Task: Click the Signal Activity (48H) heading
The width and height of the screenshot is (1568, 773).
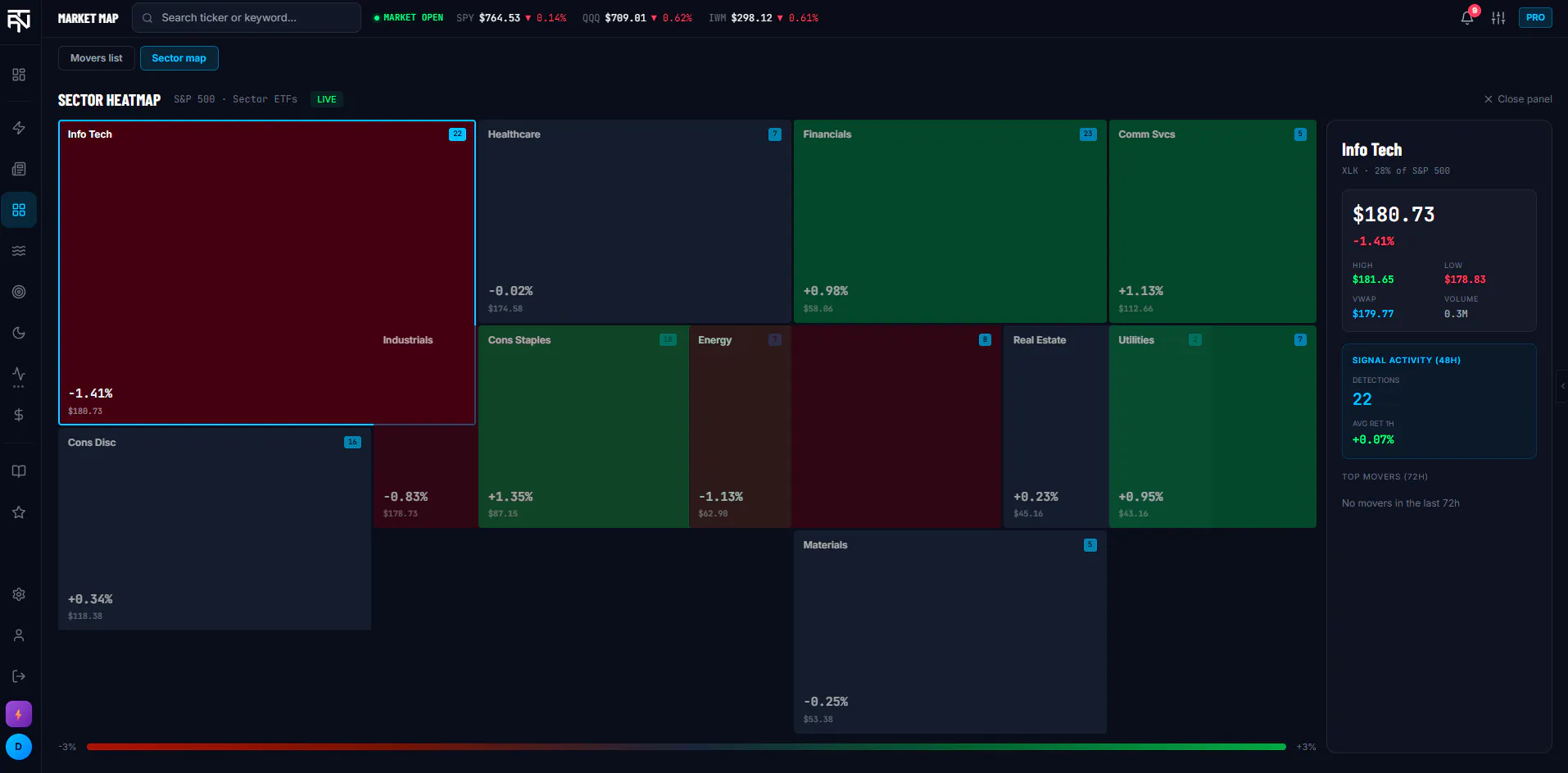Action: (1406, 361)
